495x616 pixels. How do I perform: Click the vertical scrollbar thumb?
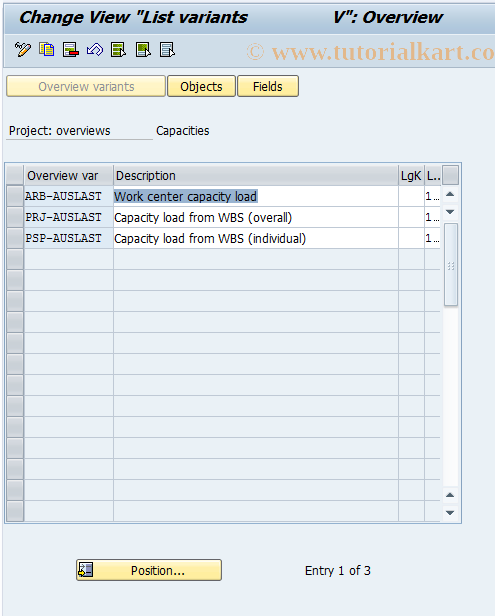point(451,264)
